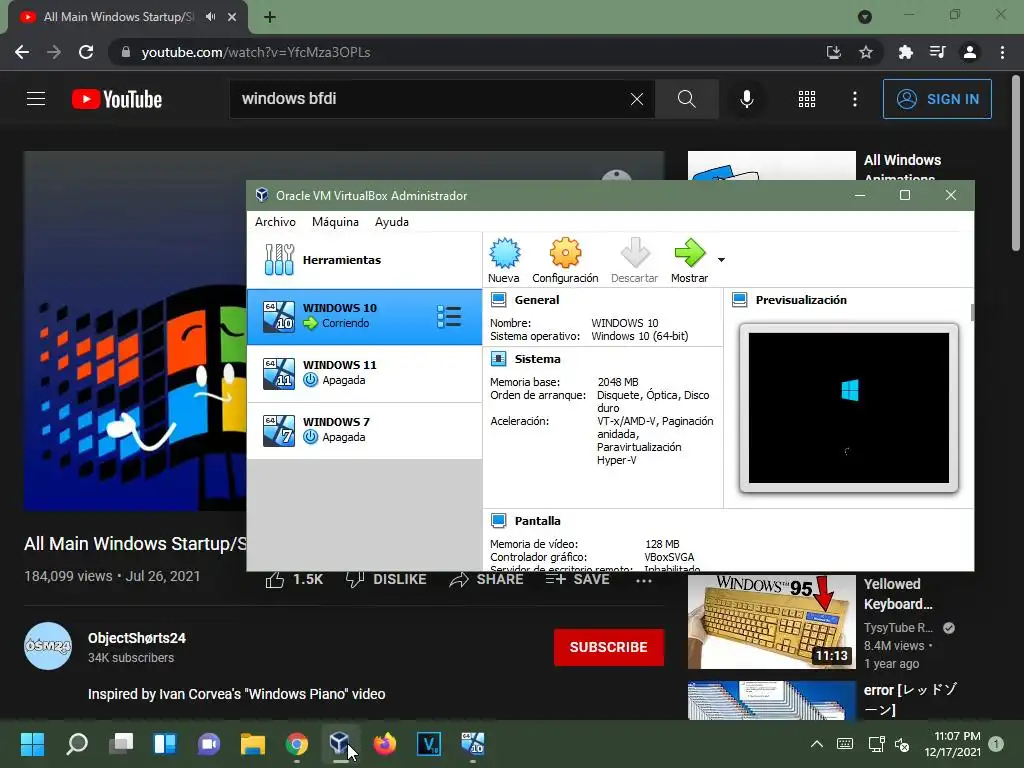Select the WINDOWS 7 virtual machine
Screen dimensions: 1024x768
pos(364,430)
